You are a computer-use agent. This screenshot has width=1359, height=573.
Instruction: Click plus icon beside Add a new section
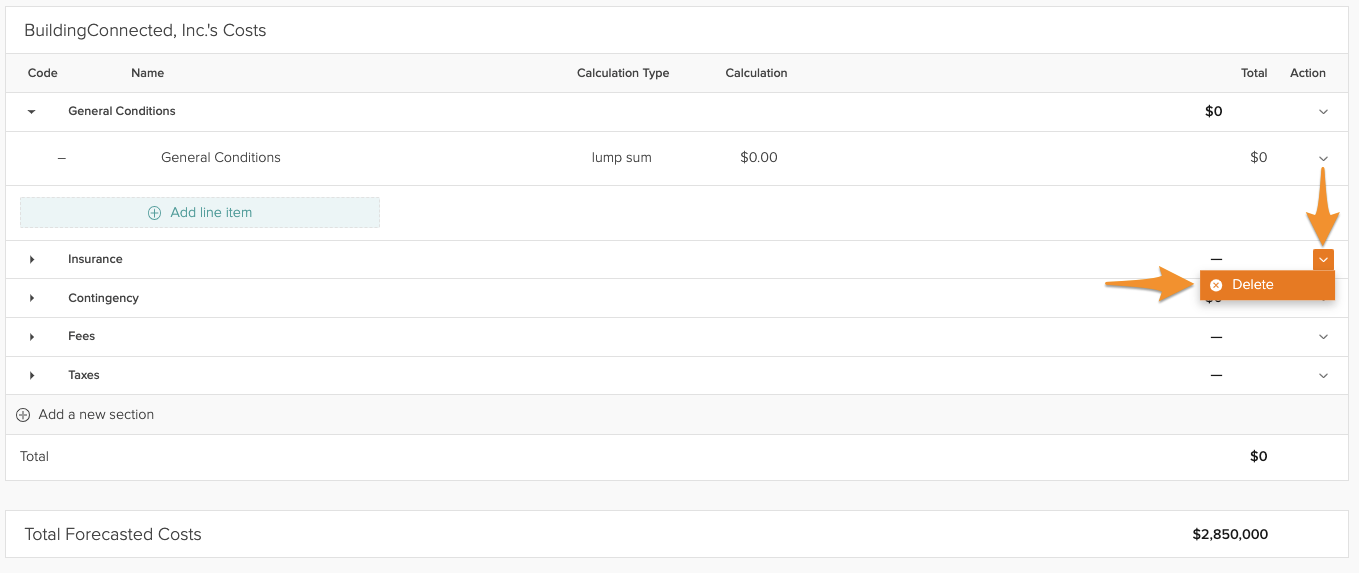click(23, 415)
